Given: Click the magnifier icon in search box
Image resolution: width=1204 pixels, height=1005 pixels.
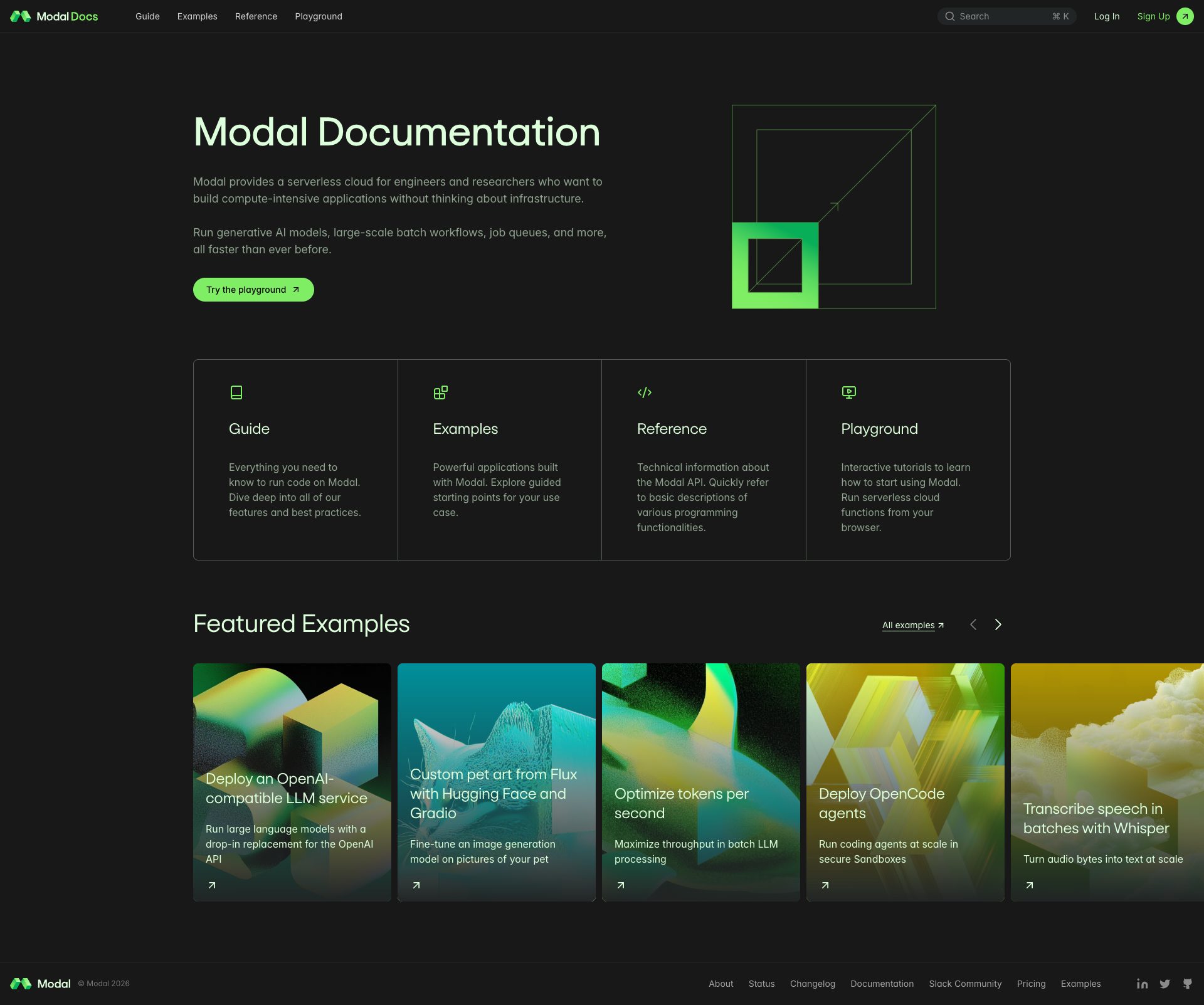Looking at the screenshot, I should [x=950, y=16].
